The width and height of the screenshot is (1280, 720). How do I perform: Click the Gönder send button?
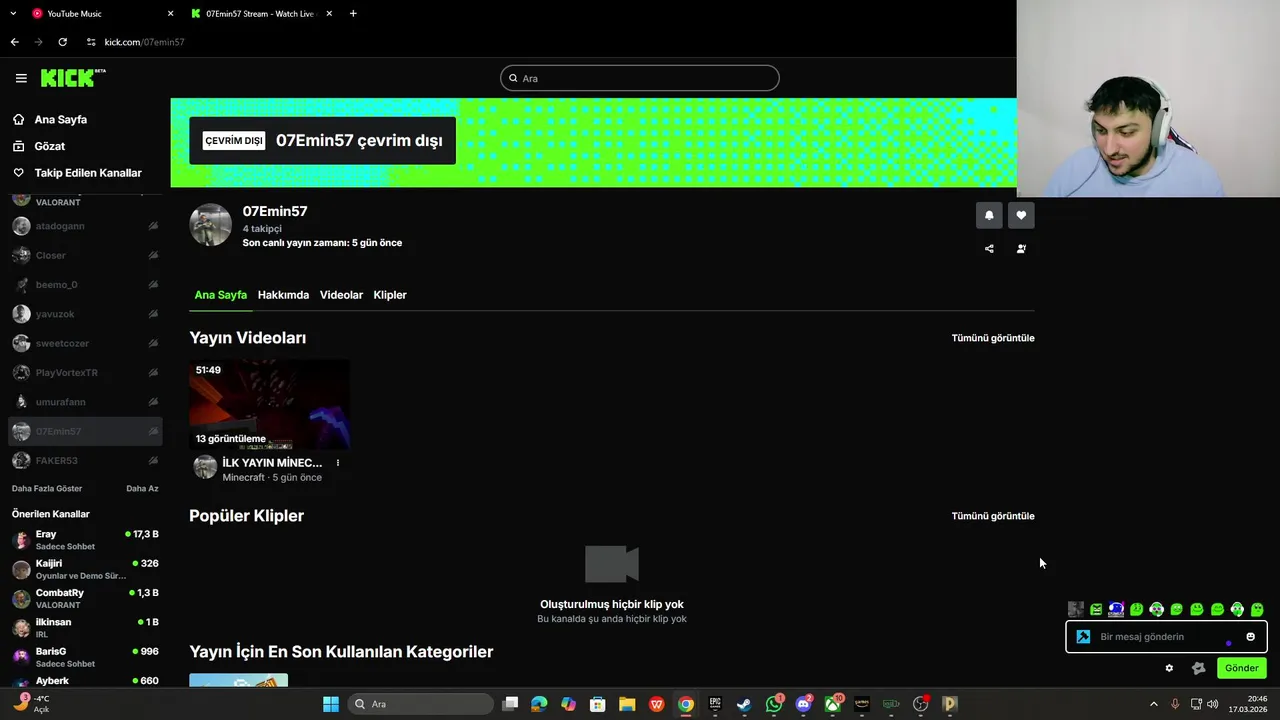point(1242,668)
